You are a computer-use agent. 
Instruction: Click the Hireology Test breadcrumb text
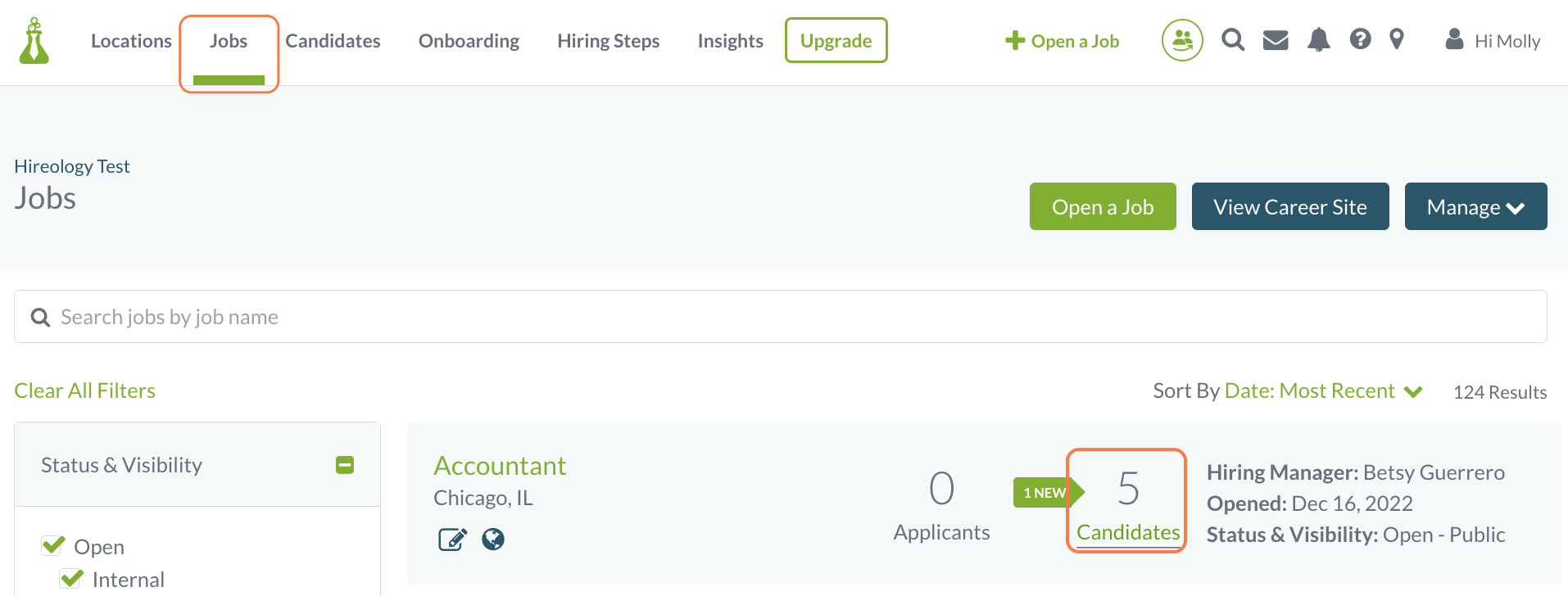pos(72,166)
